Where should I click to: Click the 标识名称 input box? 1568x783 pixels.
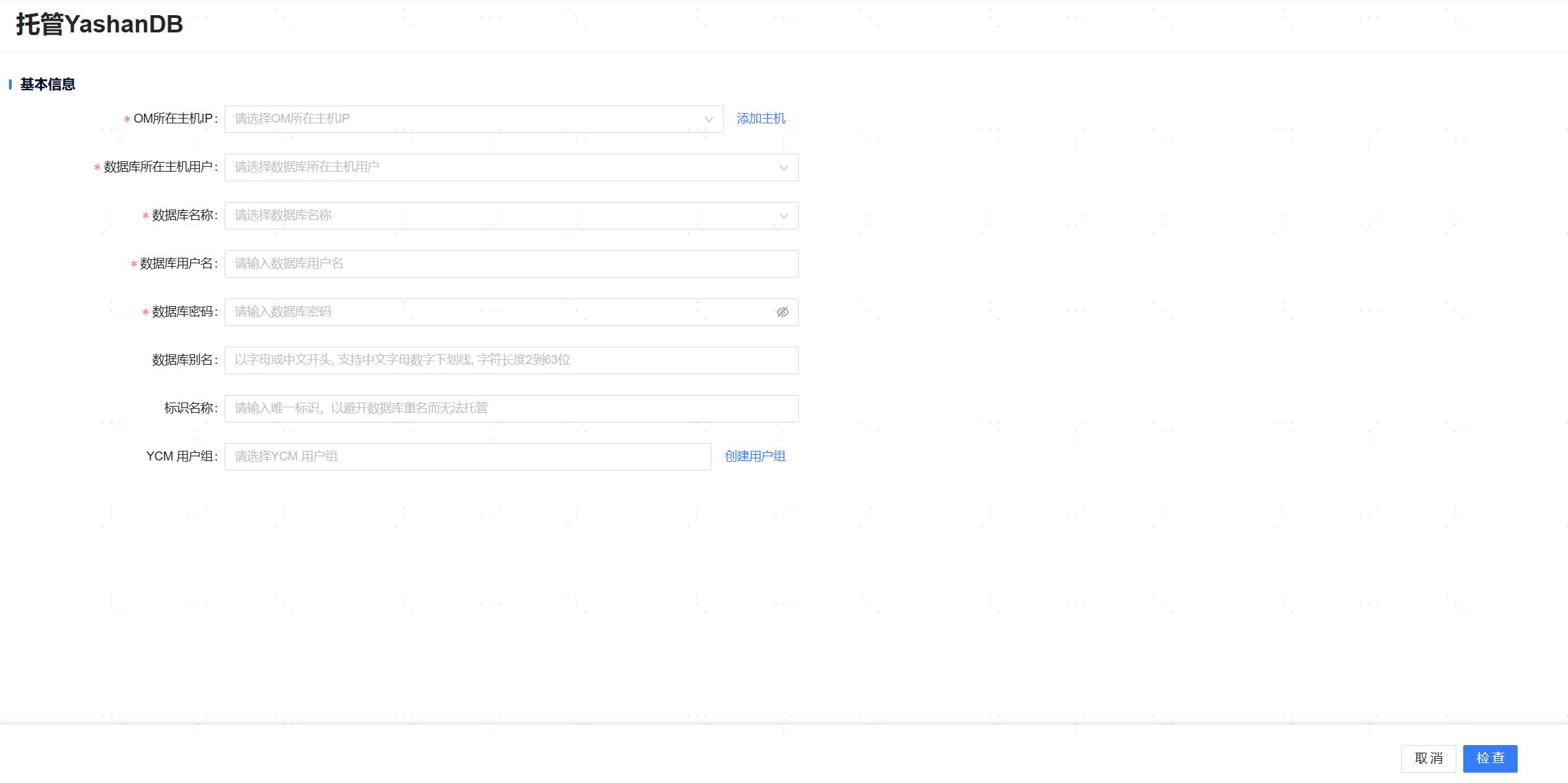tap(511, 409)
